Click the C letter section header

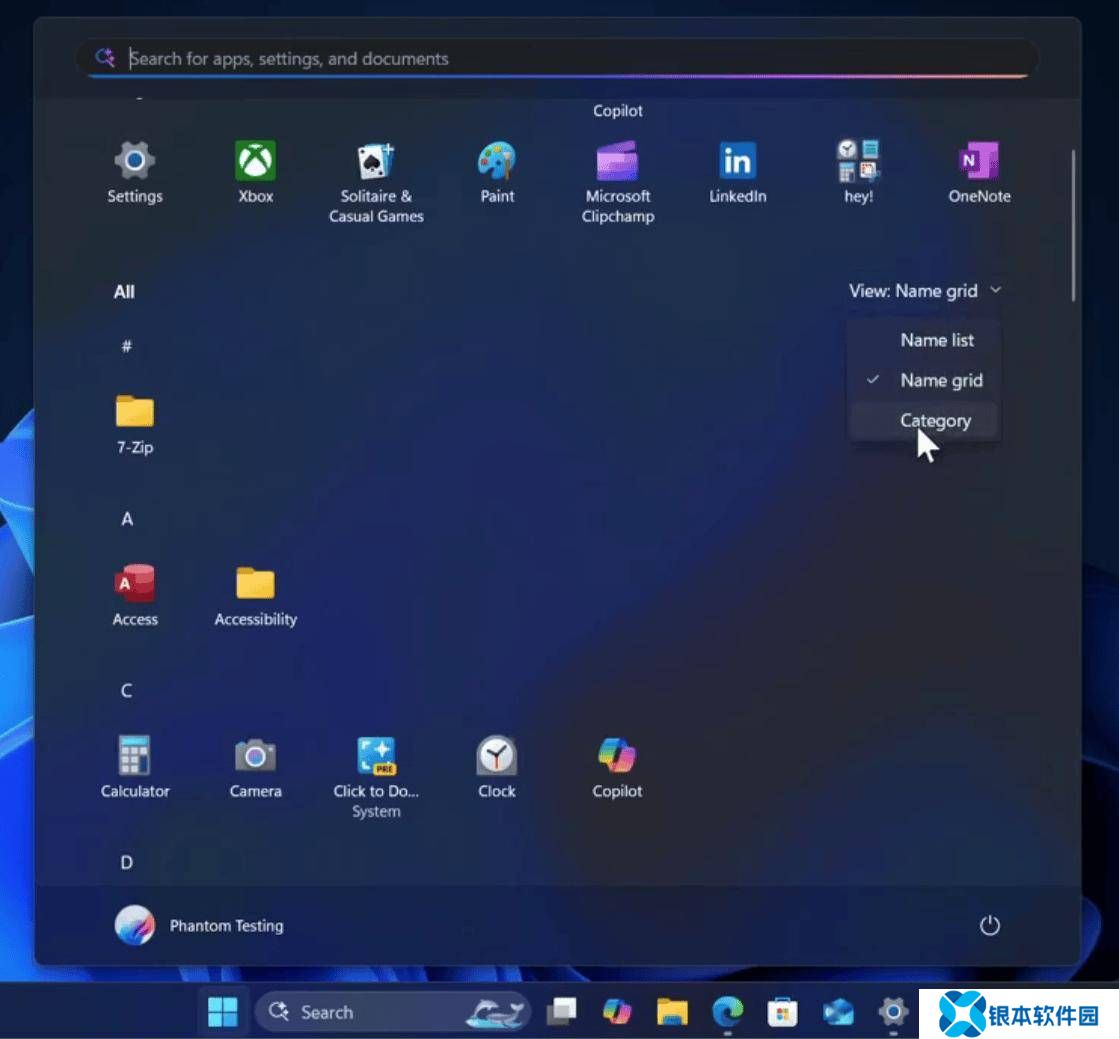126,691
